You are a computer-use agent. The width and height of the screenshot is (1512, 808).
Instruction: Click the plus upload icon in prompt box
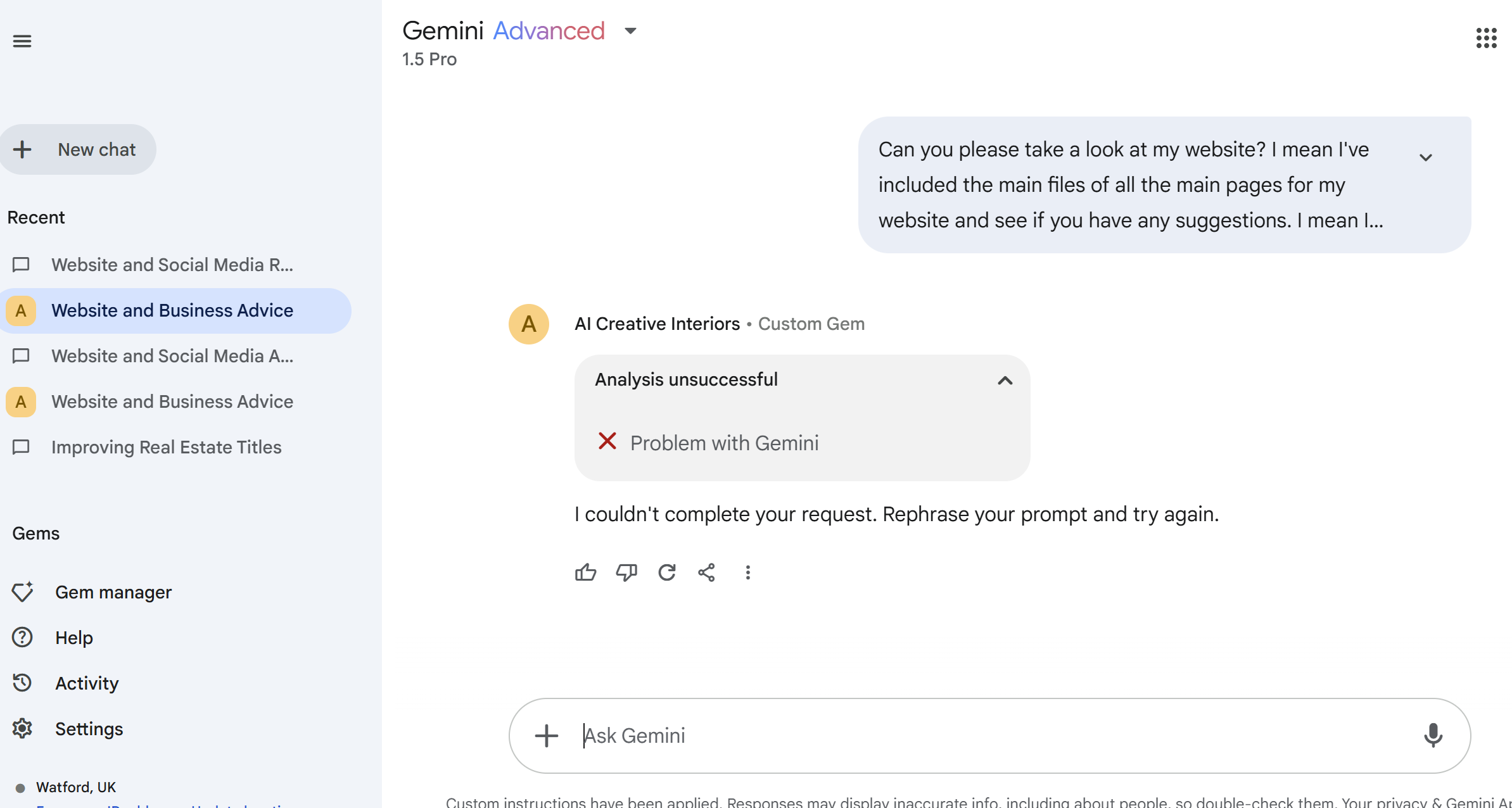pyautogui.click(x=546, y=736)
